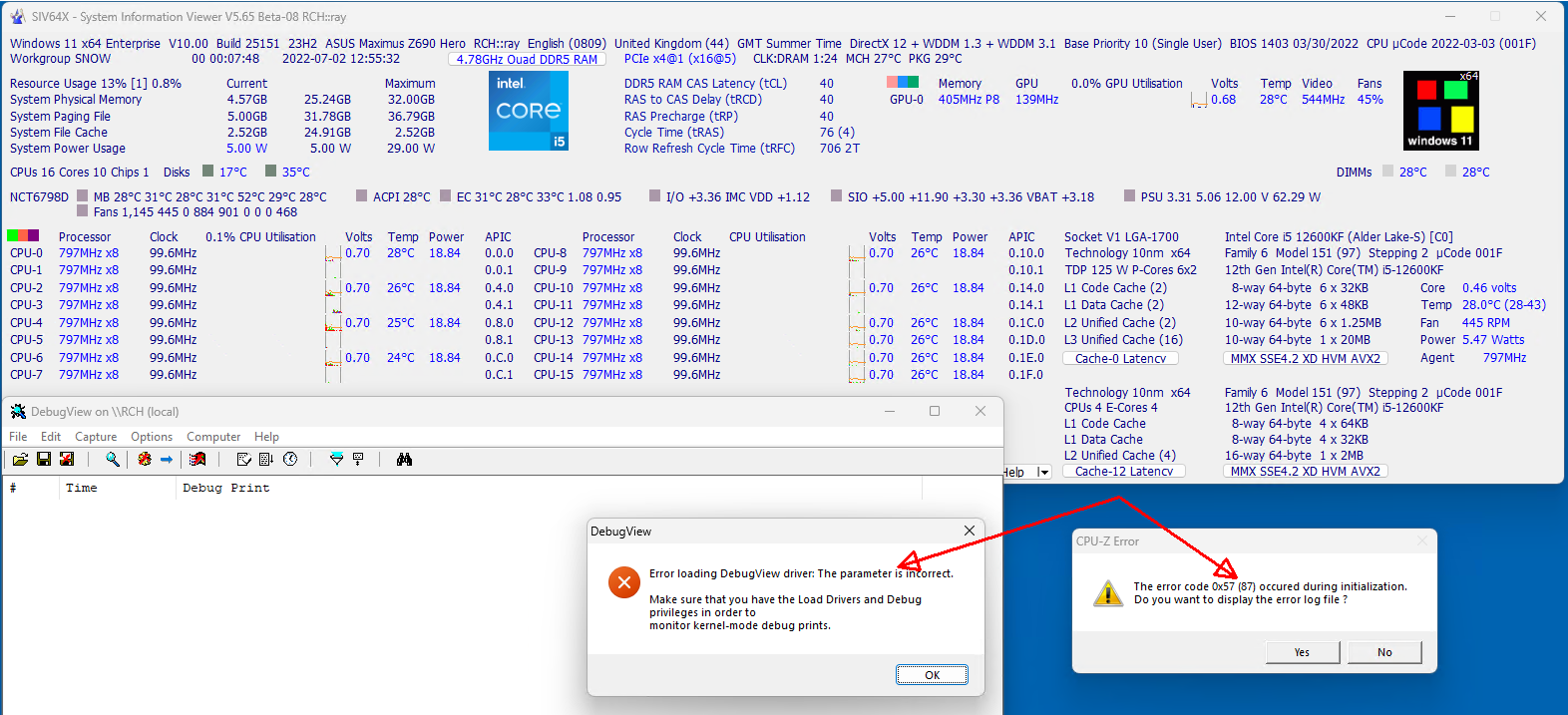Click the GPU-0 colored indicator icon
This screenshot has width=1568, height=715.
click(904, 82)
